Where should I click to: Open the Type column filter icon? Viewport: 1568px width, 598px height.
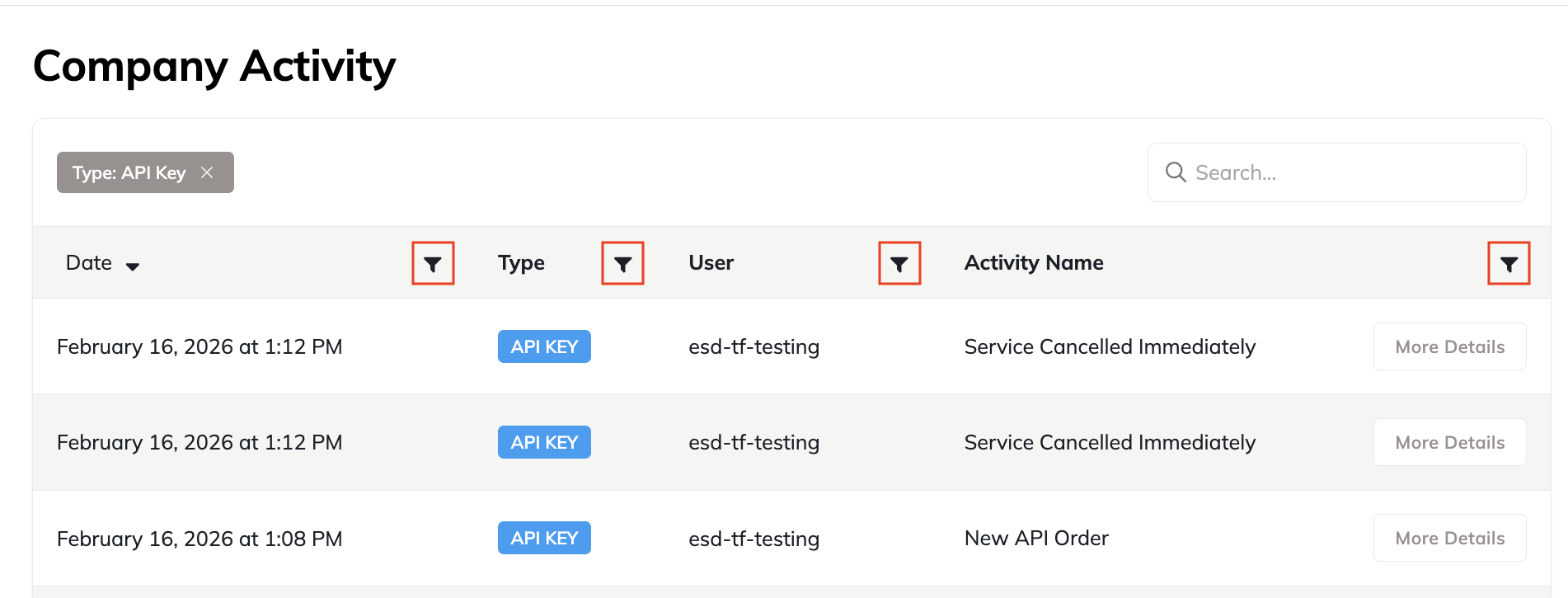click(x=622, y=264)
